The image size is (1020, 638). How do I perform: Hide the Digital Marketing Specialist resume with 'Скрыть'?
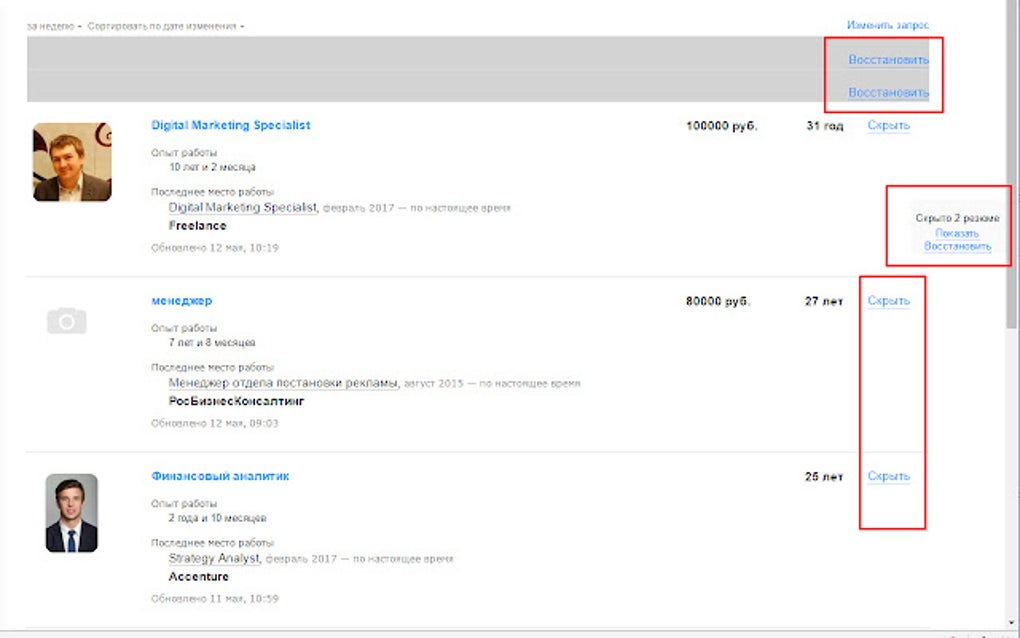(x=888, y=125)
